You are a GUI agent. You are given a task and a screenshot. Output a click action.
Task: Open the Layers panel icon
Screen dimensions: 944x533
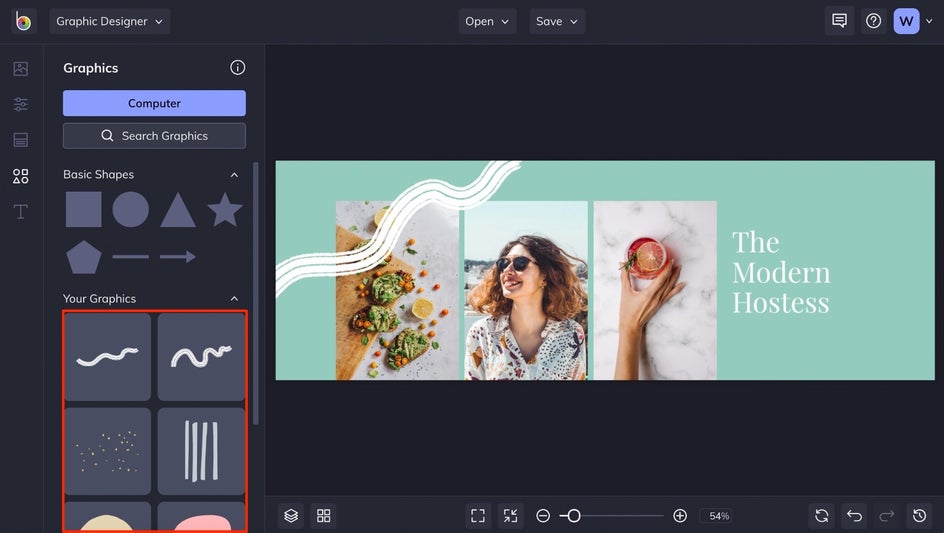coord(291,516)
